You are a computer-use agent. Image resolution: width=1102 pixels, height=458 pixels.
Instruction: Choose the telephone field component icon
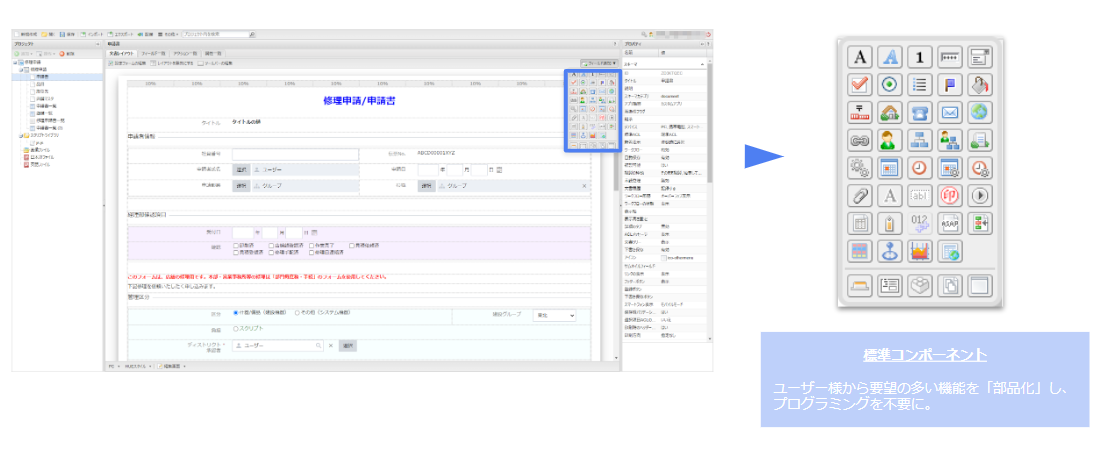pos(920,112)
